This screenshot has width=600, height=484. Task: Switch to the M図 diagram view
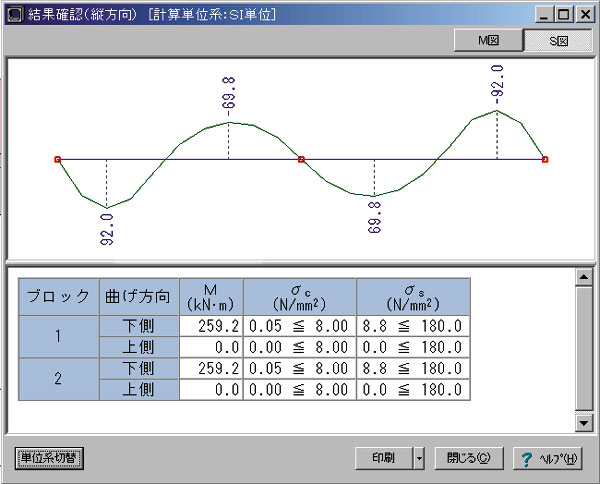(488, 41)
